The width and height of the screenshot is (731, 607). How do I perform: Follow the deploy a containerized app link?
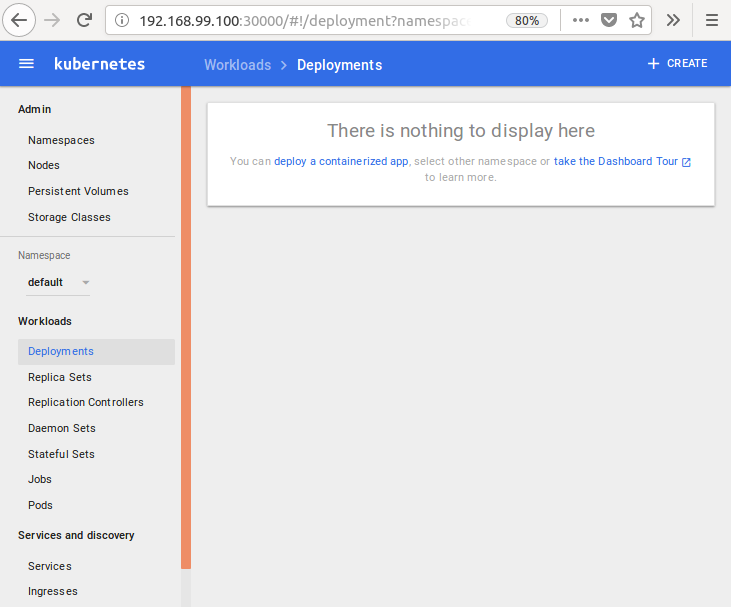click(341, 161)
